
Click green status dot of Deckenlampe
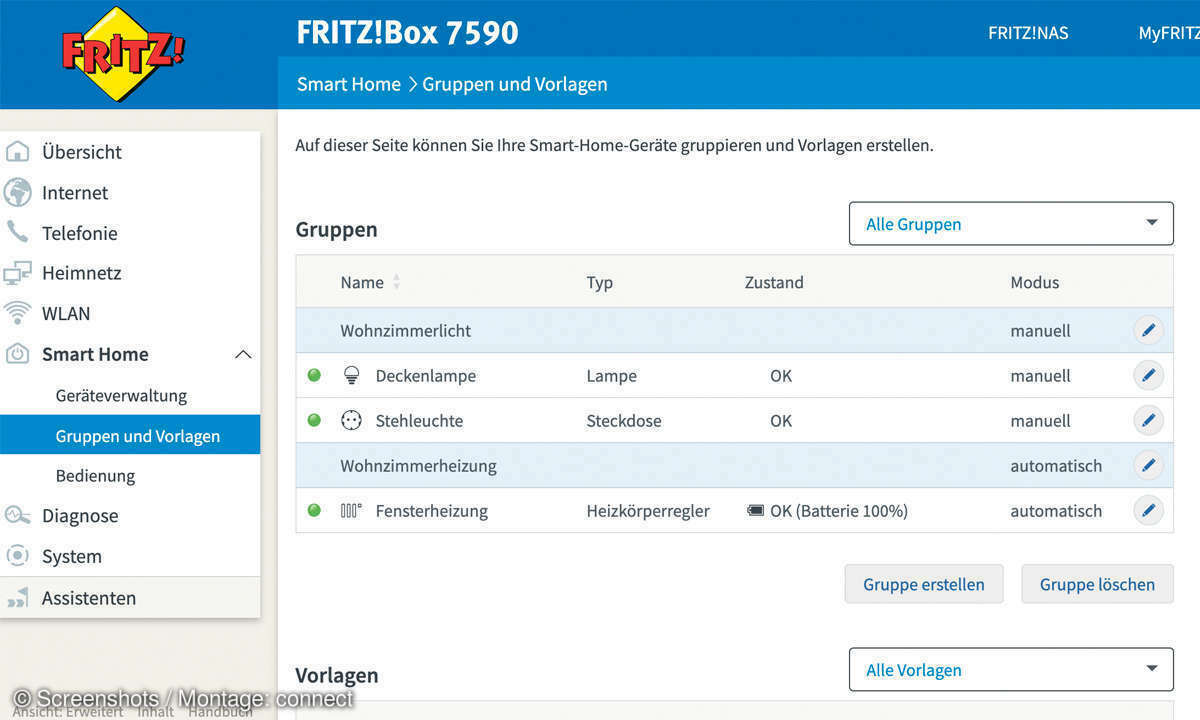pyautogui.click(x=314, y=376)
